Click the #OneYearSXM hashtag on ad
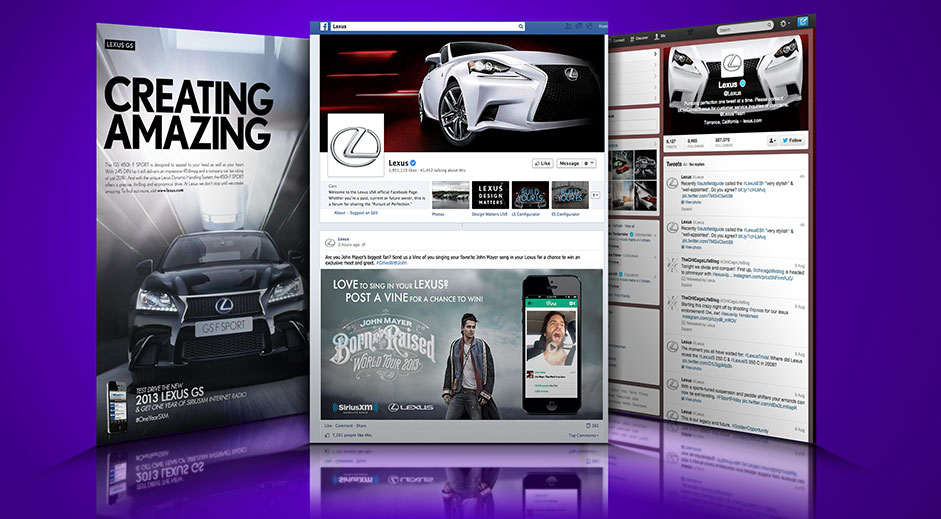The image size is (941, 519). point(152,419)
